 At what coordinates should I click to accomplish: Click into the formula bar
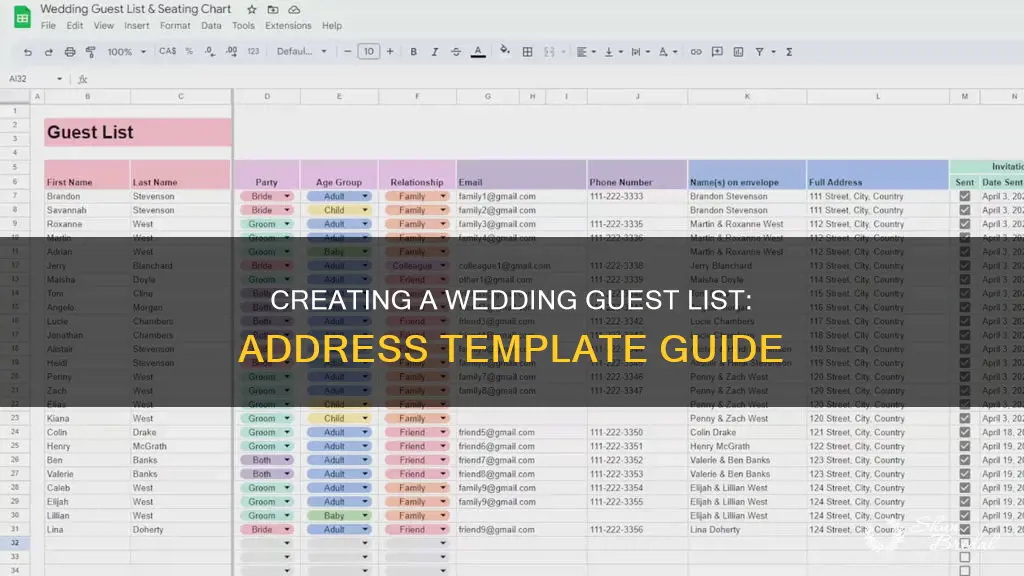tap(555, 79)
